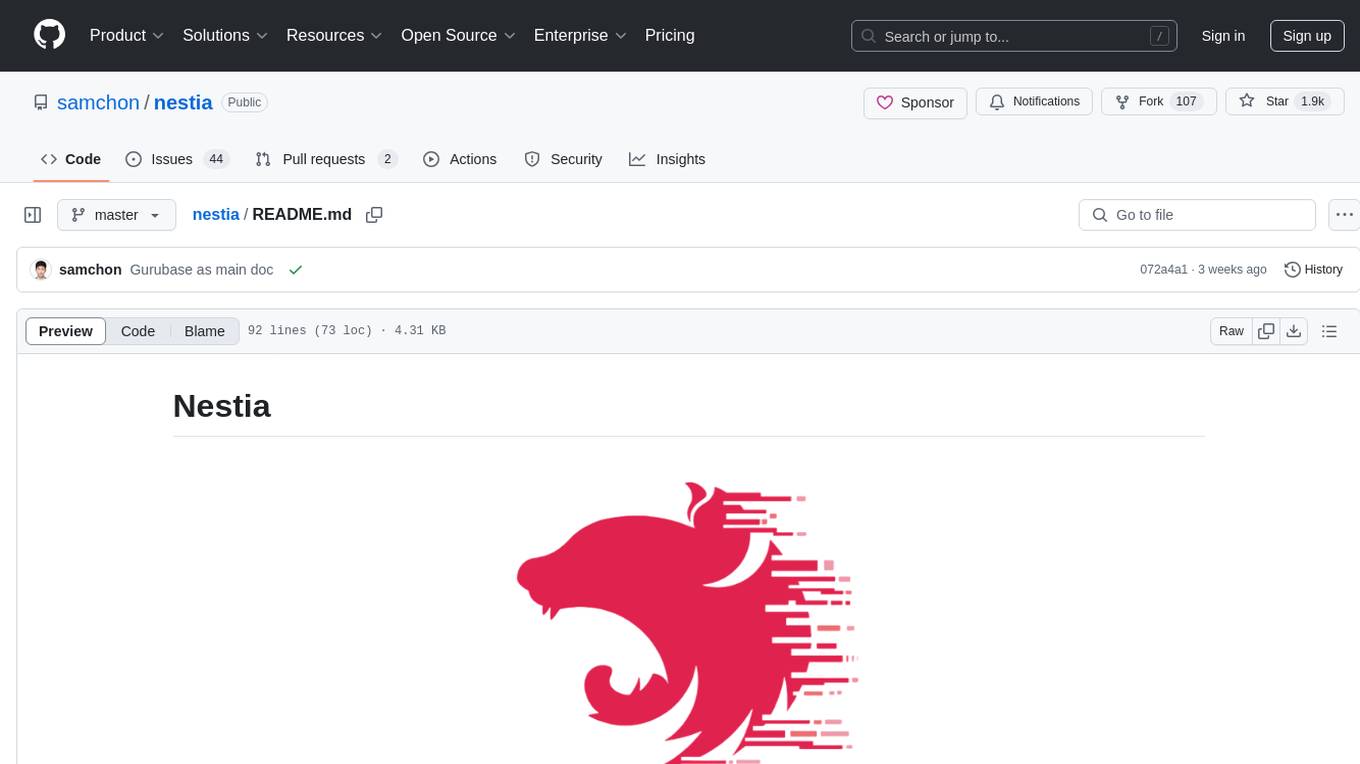Open samchon's avatar in commit row
The image size is (1360, 764).
click(41, 270)
